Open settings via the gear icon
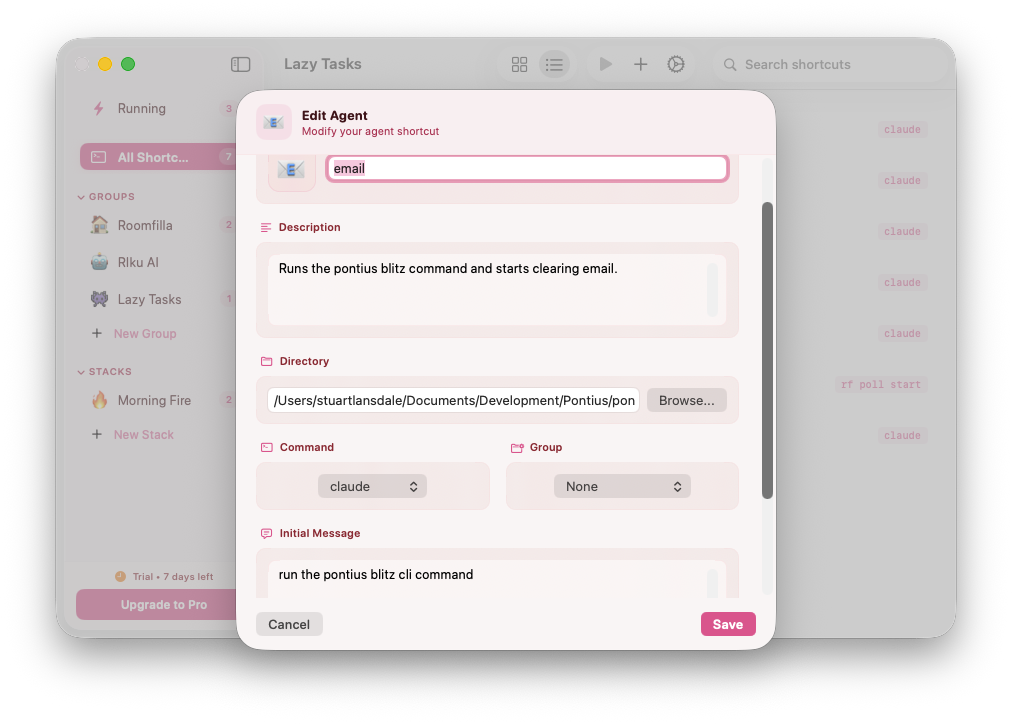1012x724 pixels. coord(676,64)
